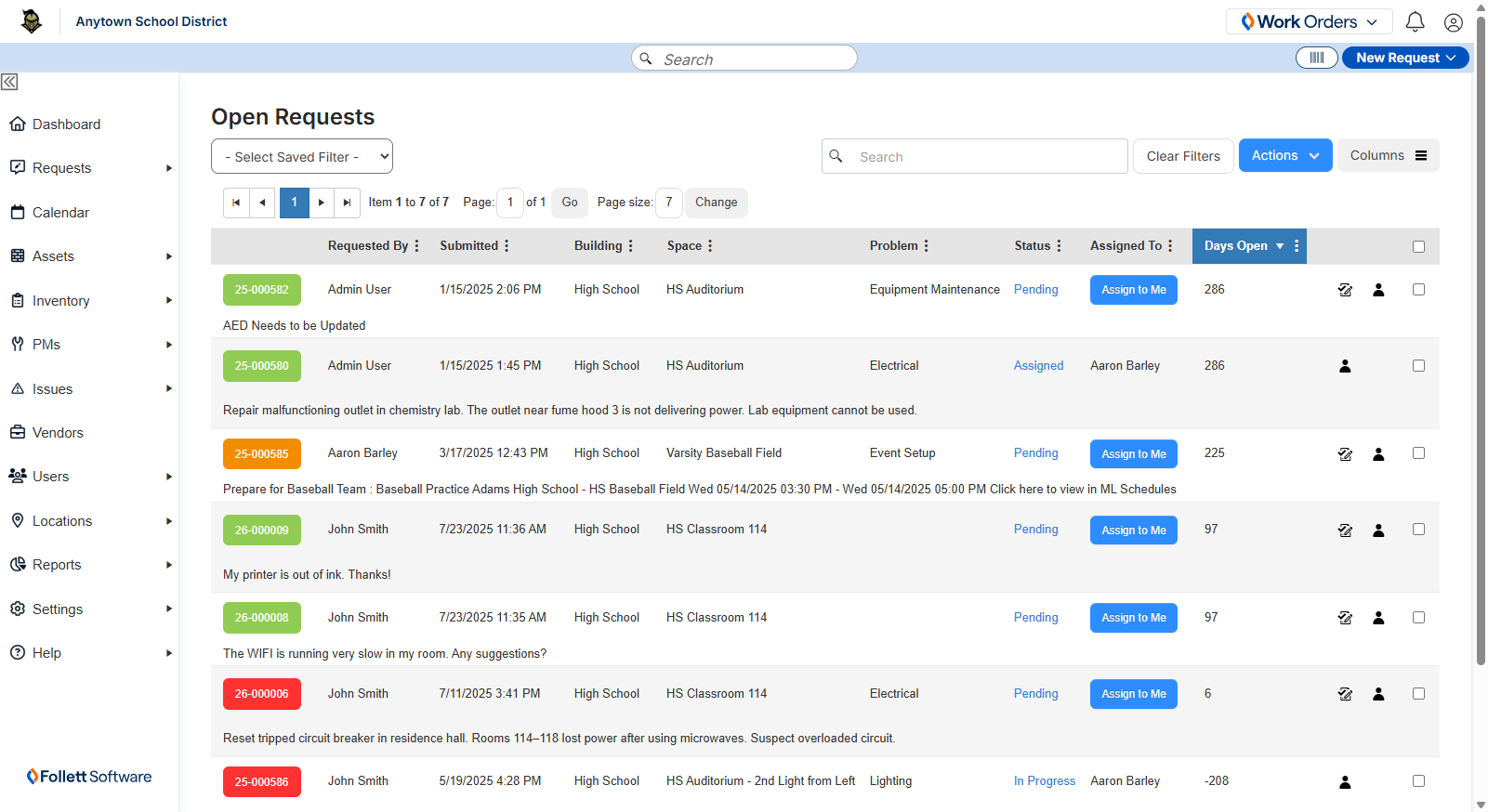This screenshot has height=812, width=1488.
Task: Open Days Open column options menu
Action: 1297,245
